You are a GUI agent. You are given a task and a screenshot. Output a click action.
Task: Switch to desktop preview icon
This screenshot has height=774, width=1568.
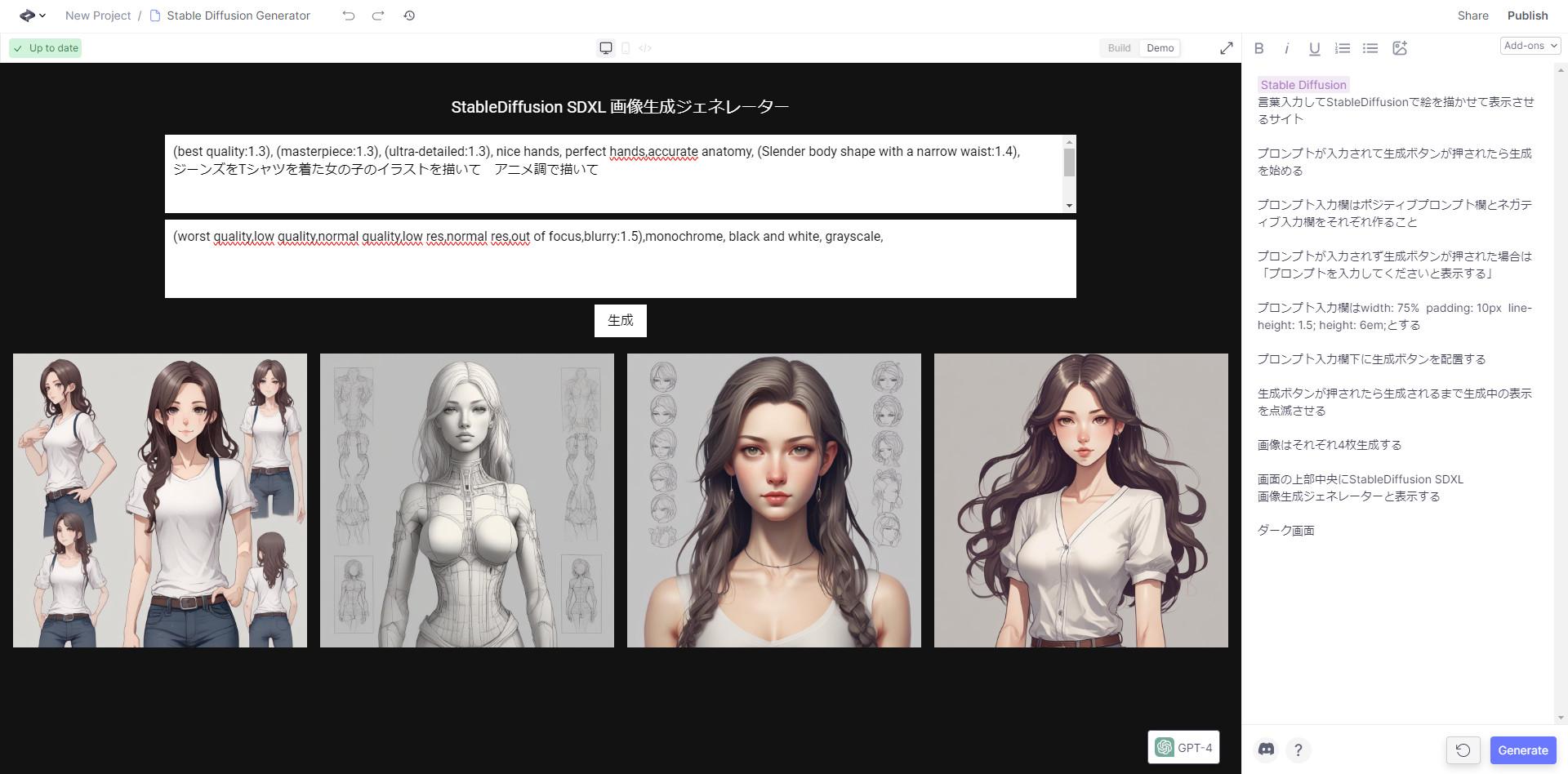(606, 48)
